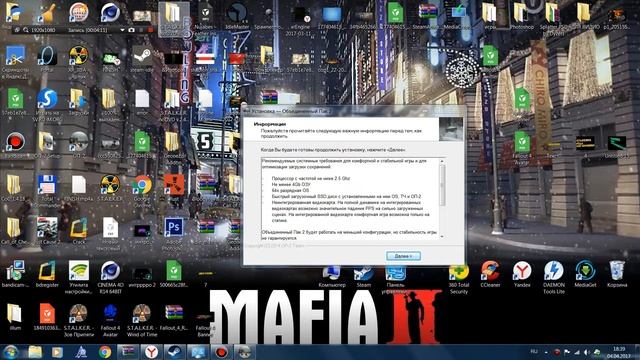640x360 pixels.
Task: Open the CINEMA 4D R14 64BIT shortcut
Action: click(110, 276)
